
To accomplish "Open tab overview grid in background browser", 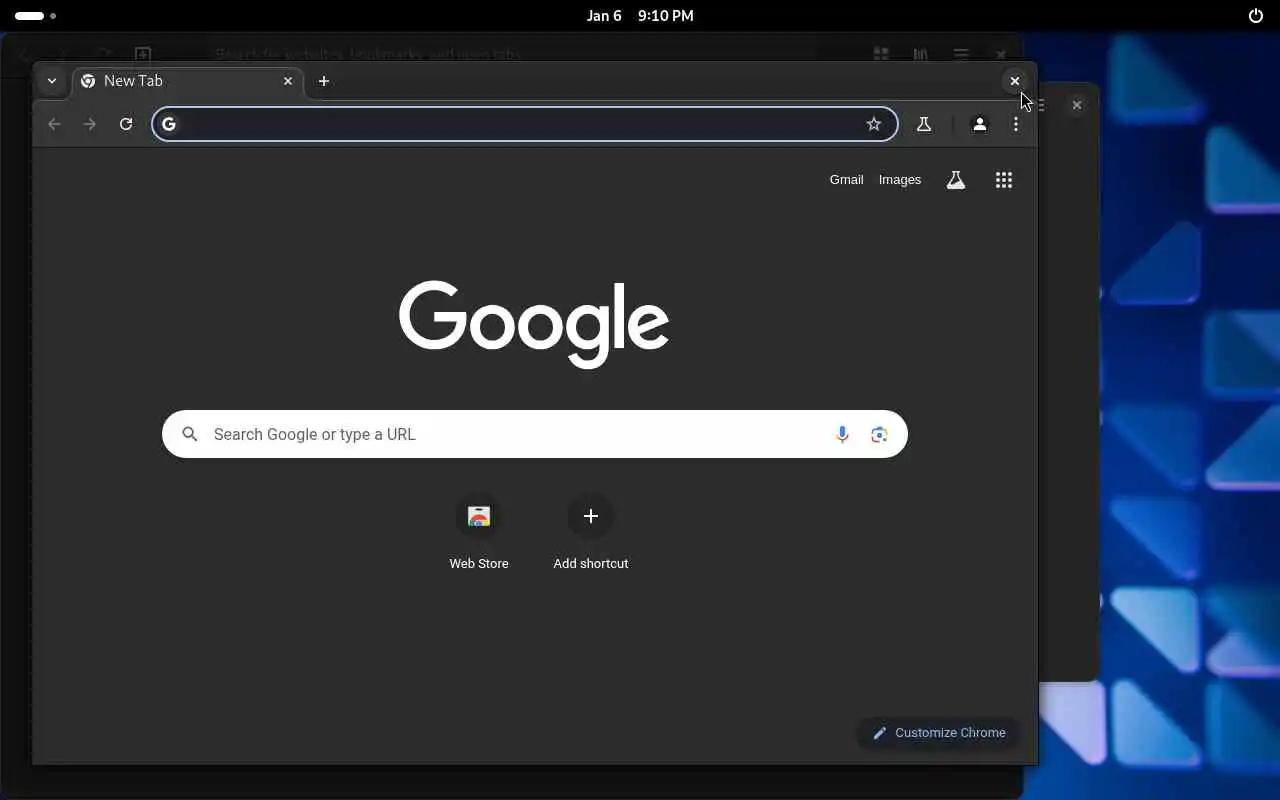I will coord(881,54).
